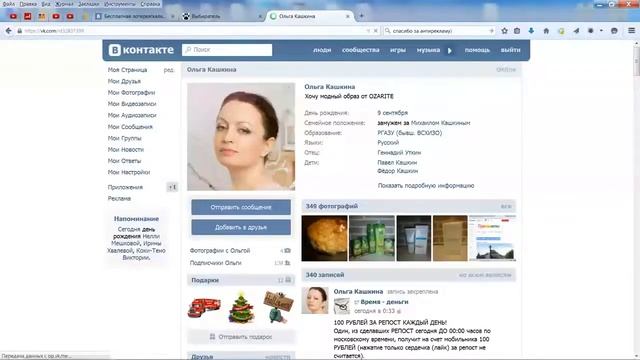The width and height of the screenshot is (640, 360).
Task: Click Отправить подарок button
Action: click(241, 337)
